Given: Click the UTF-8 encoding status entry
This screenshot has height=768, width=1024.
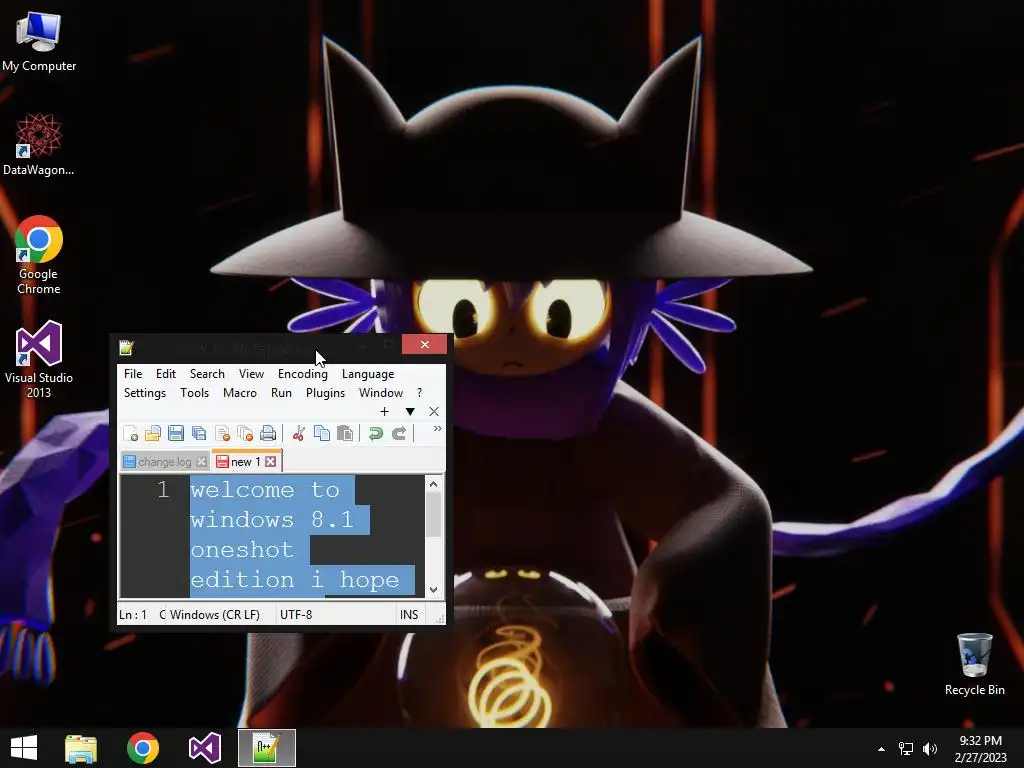Looking at the screenshot, I should 296,615.
